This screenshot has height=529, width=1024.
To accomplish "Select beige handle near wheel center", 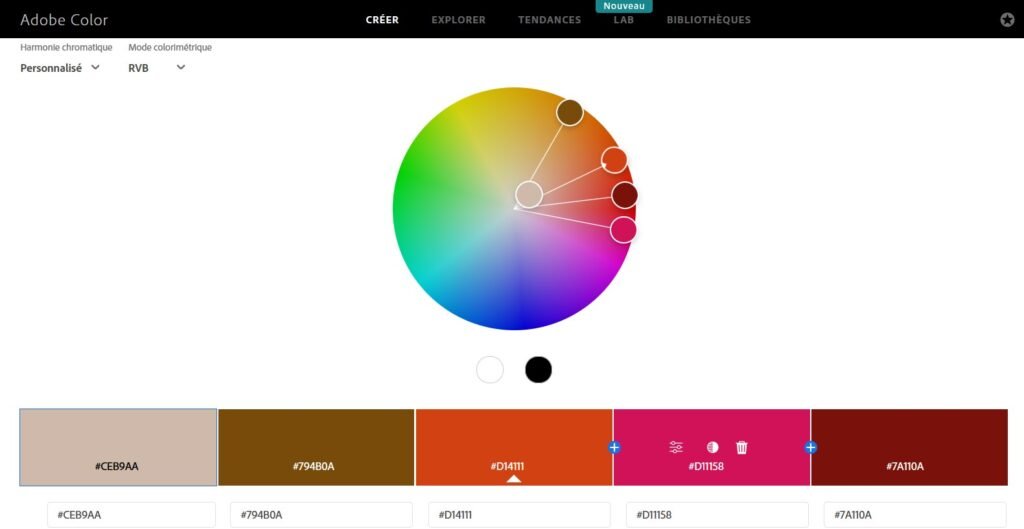I will pyautogui.click(x=529, y=195).
